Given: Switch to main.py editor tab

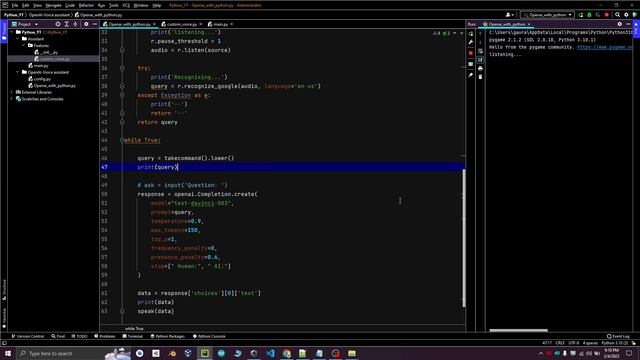Looking at the screenshot, I should click(220, 24).
